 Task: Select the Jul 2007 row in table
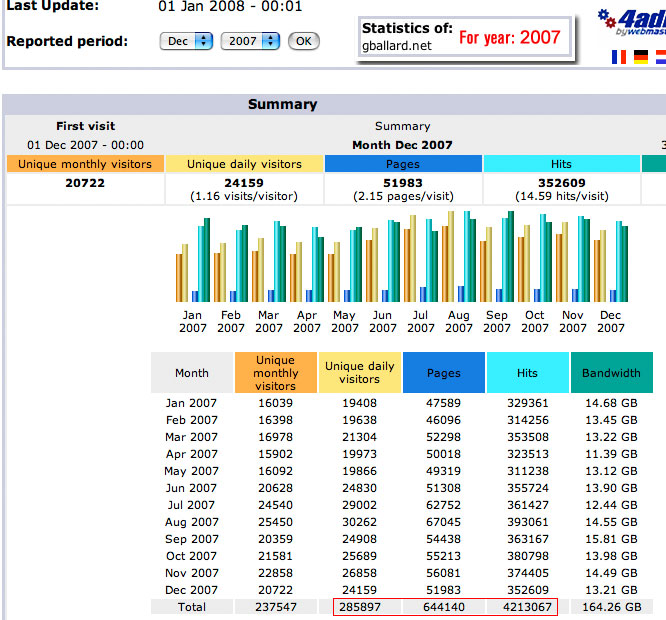click(402, 505)
